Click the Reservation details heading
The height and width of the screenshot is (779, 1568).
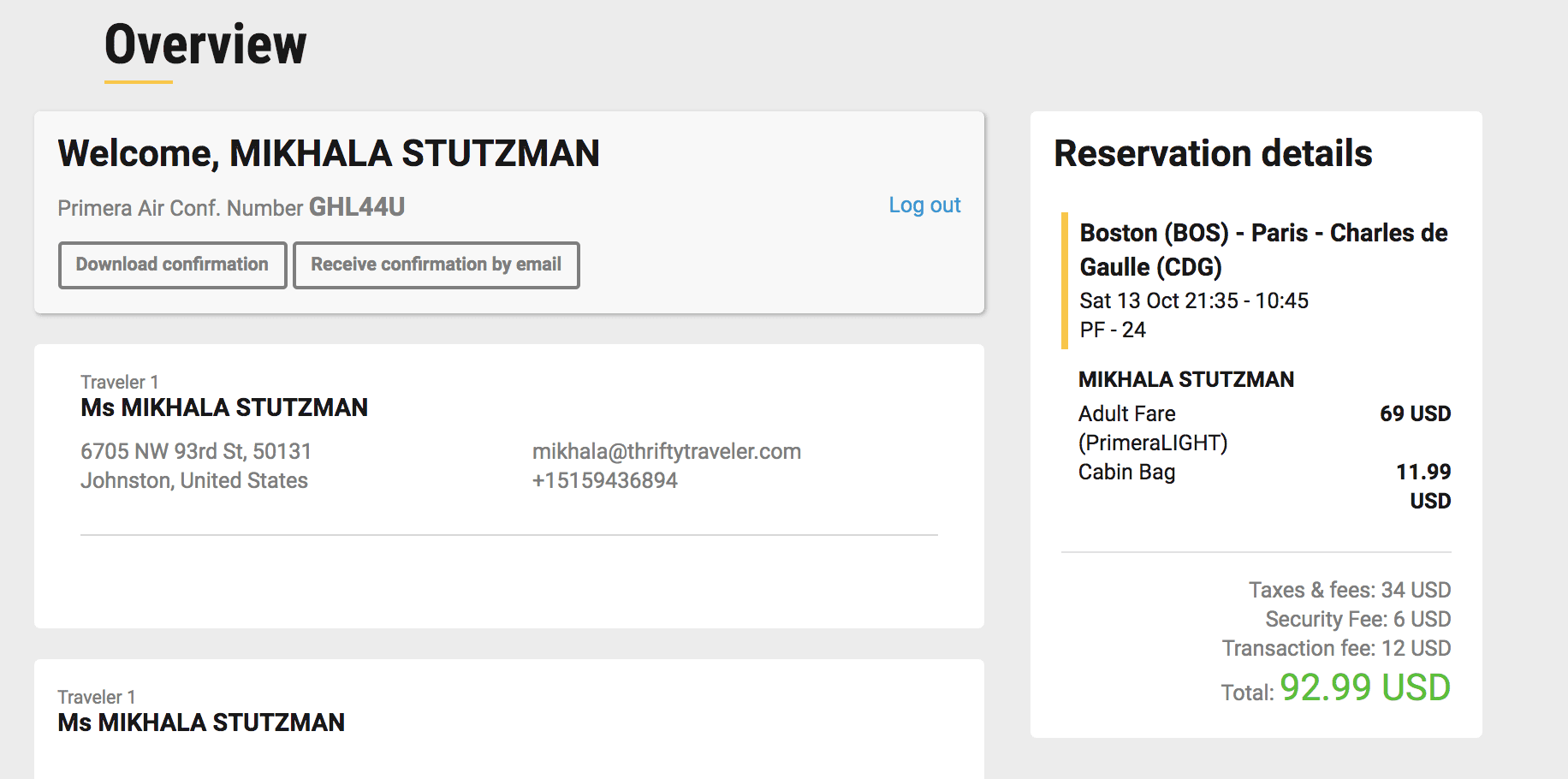click(x=1213, y=154)
